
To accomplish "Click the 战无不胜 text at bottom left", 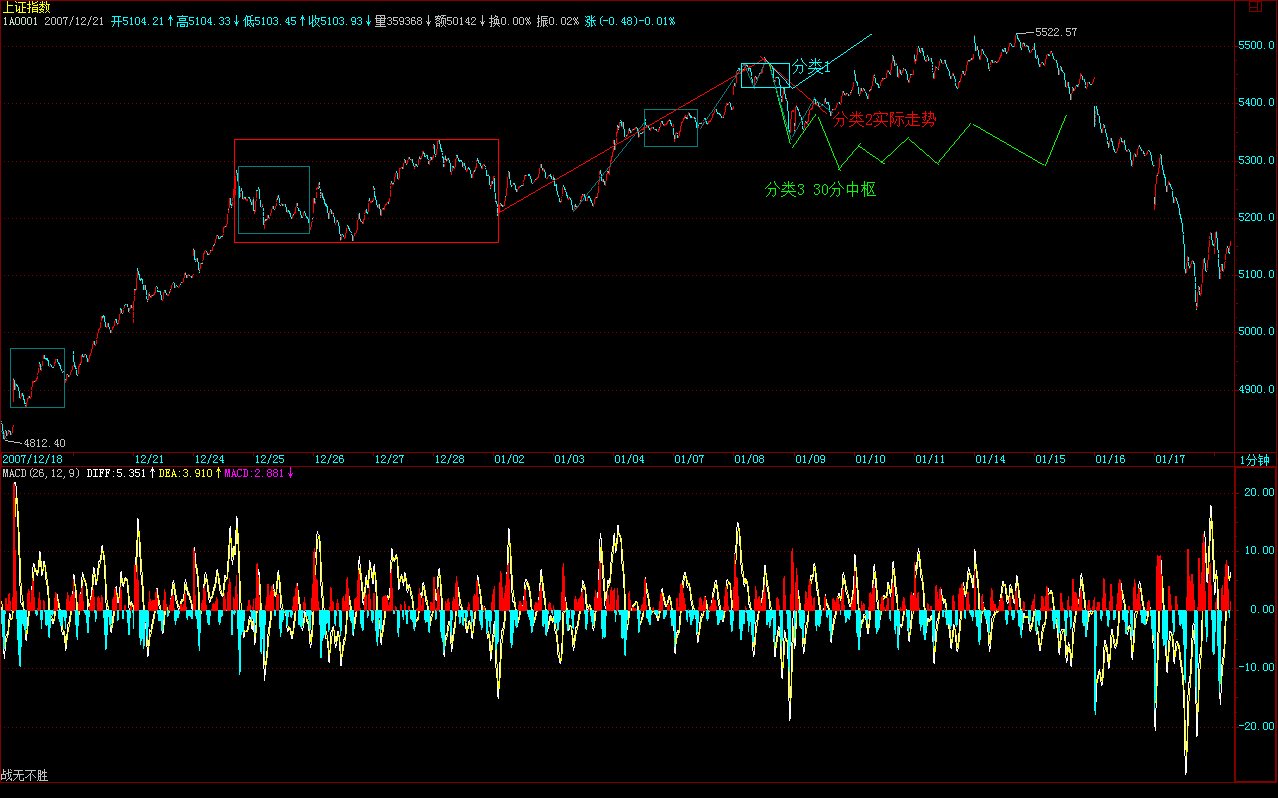I will (x=24, y=775).
